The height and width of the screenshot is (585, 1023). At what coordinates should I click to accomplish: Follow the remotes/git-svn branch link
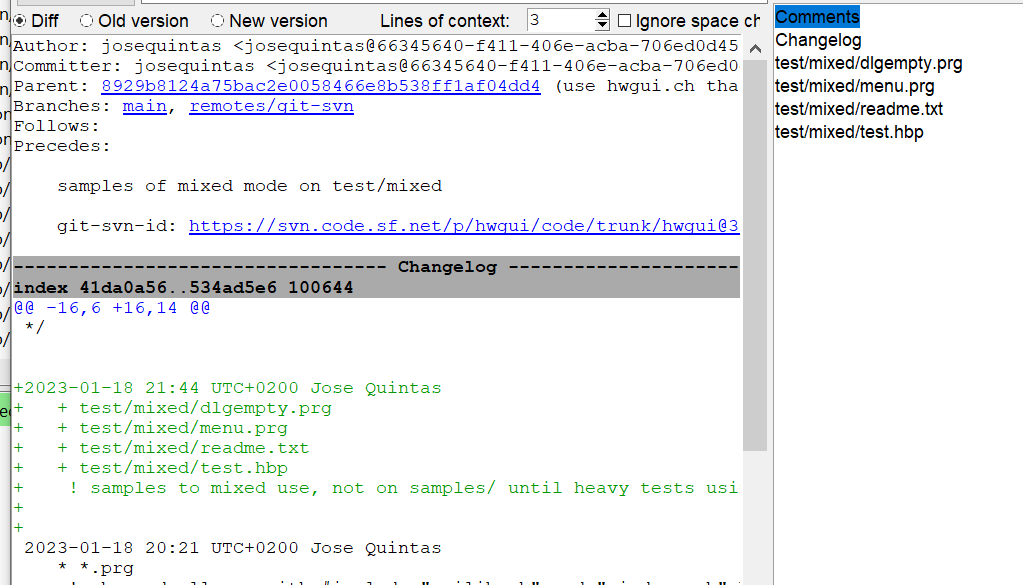tap(271, 106)
